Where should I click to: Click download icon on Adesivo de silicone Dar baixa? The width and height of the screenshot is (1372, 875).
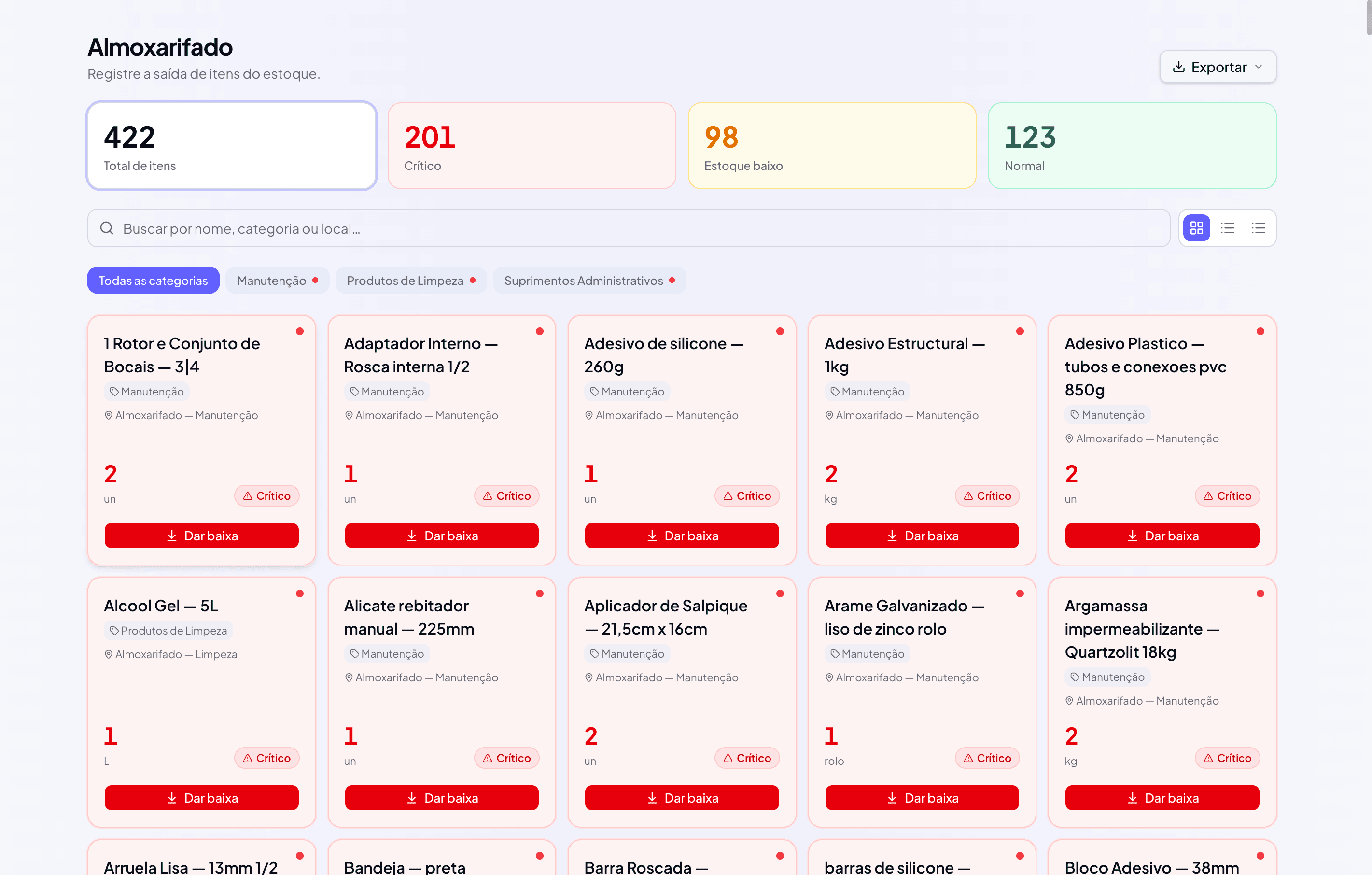click(652, 536)
